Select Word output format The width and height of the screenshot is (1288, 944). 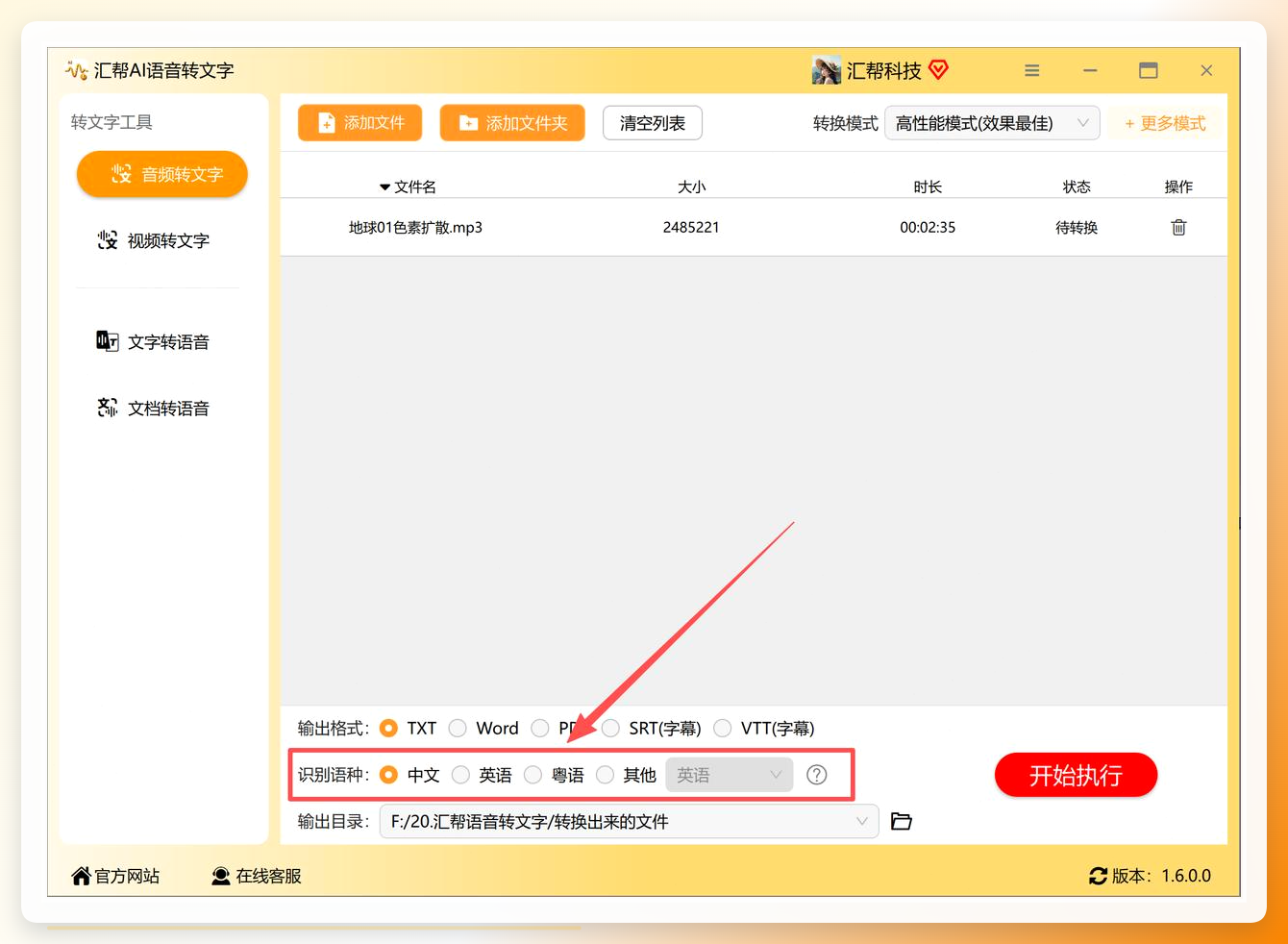tap(458, 728)
